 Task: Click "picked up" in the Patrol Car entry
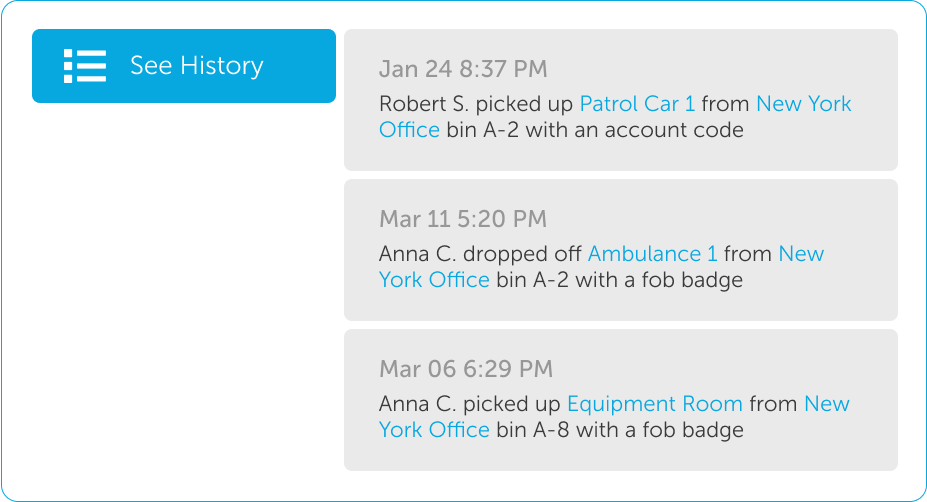tap(534, 104)
